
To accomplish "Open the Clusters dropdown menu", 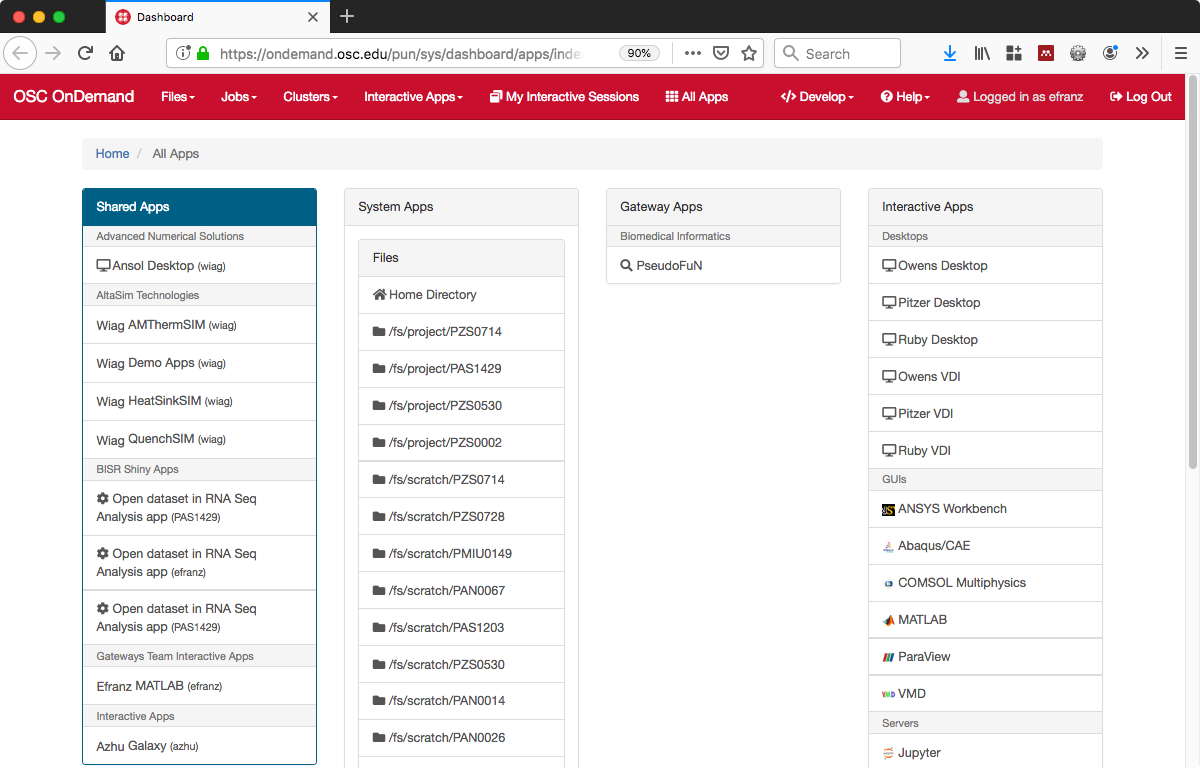I will tap(310, 97).
